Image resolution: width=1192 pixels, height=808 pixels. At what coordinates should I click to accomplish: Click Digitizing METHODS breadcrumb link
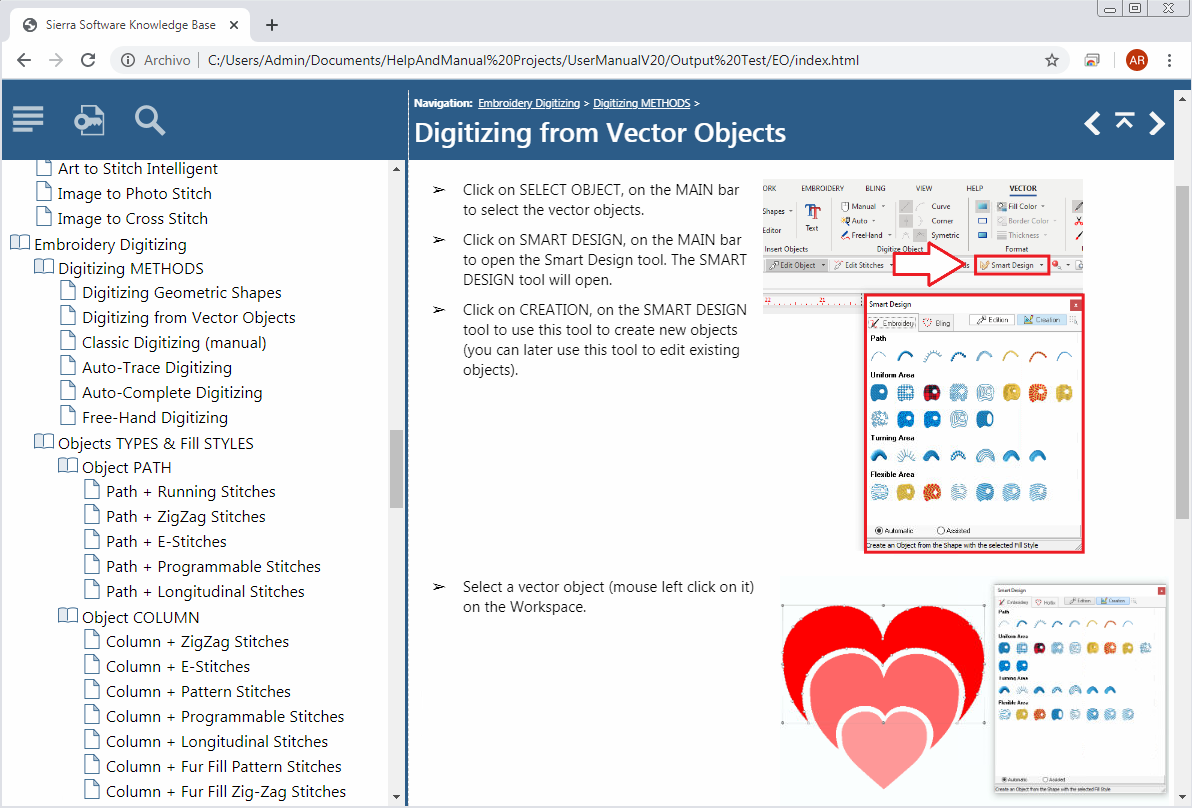(641, 103)
